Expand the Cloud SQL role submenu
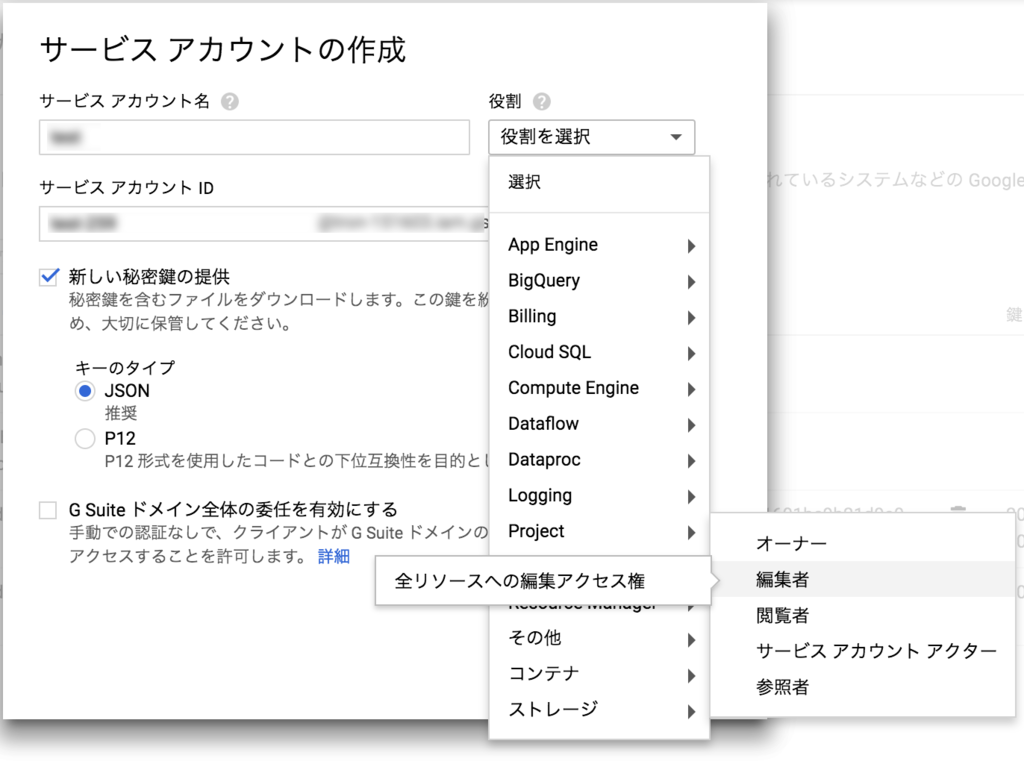This screenshot has width=1024, height=770. [599, 353]
